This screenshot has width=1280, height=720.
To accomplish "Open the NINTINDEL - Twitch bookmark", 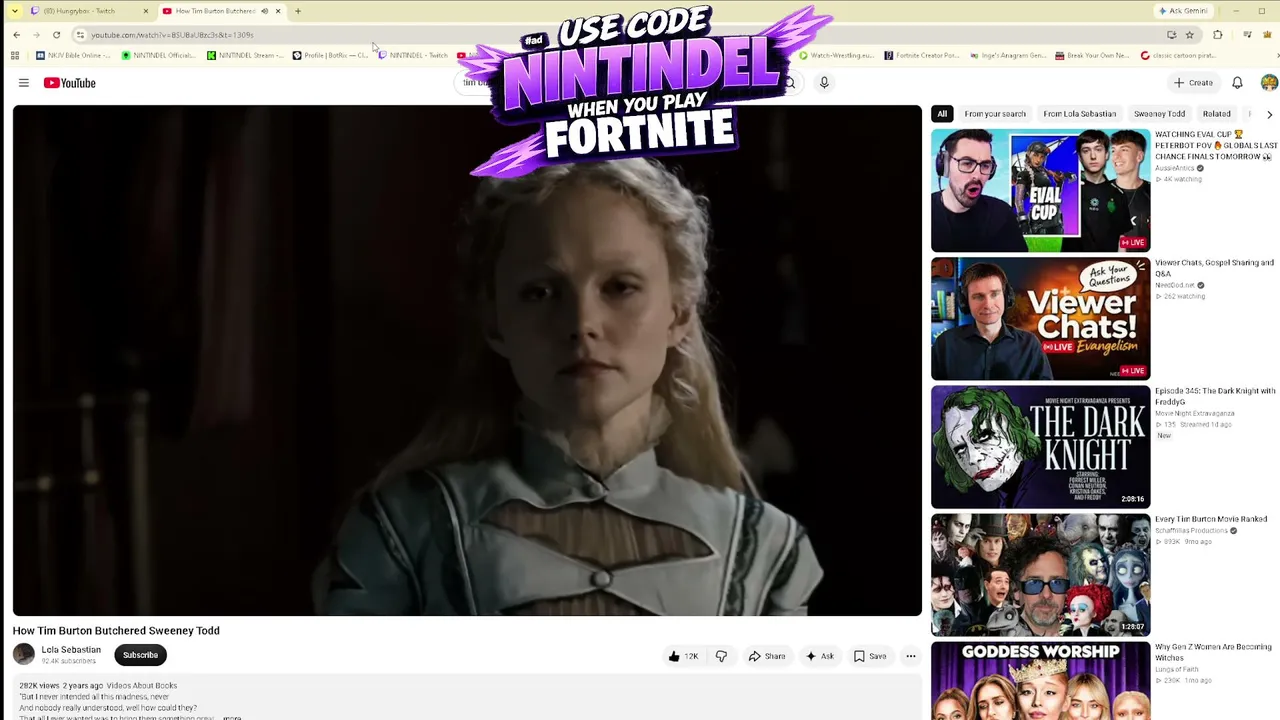I will pyautogui.click(x=413, y=55).
